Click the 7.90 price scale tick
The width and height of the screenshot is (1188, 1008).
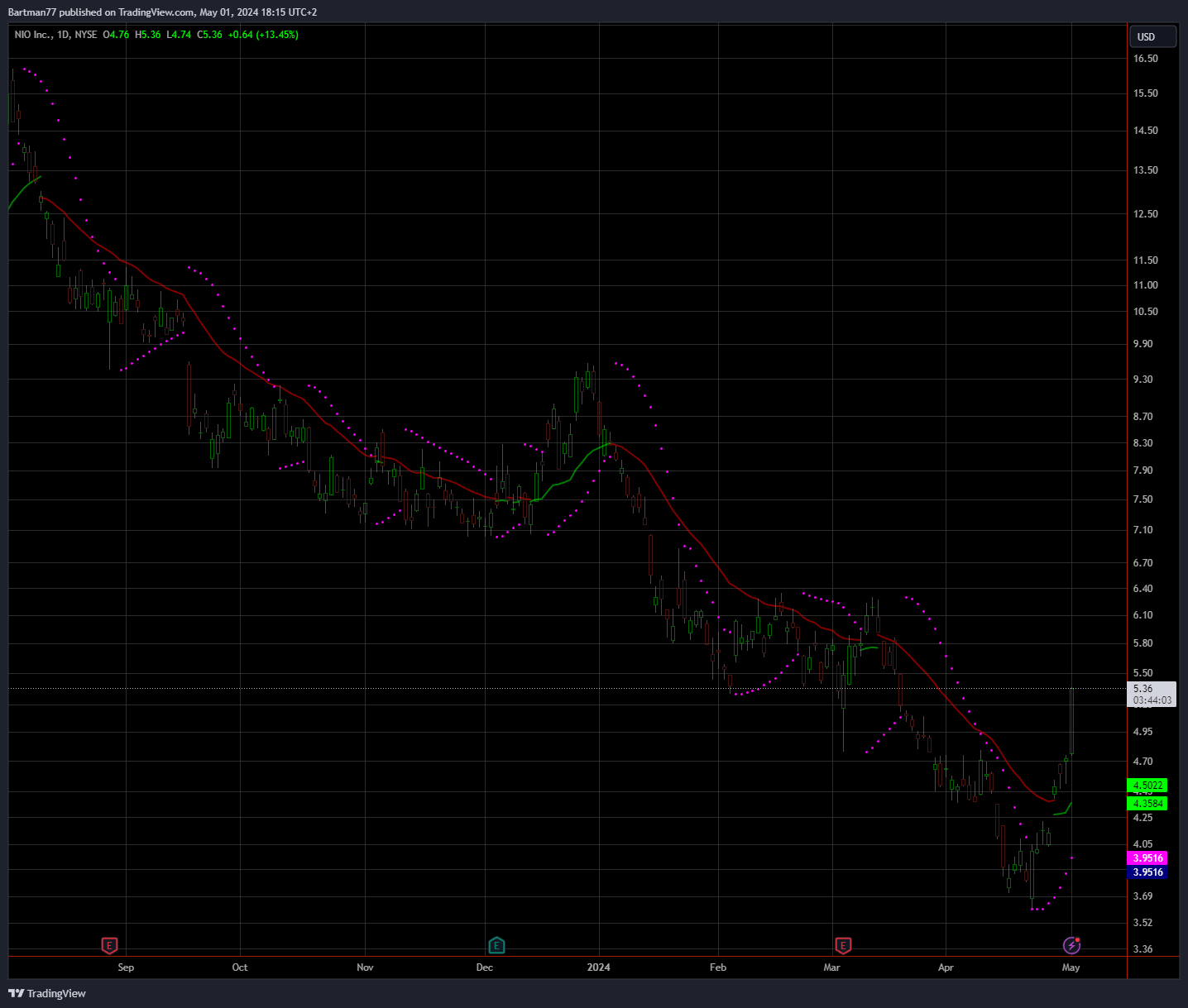(1143, 471)
